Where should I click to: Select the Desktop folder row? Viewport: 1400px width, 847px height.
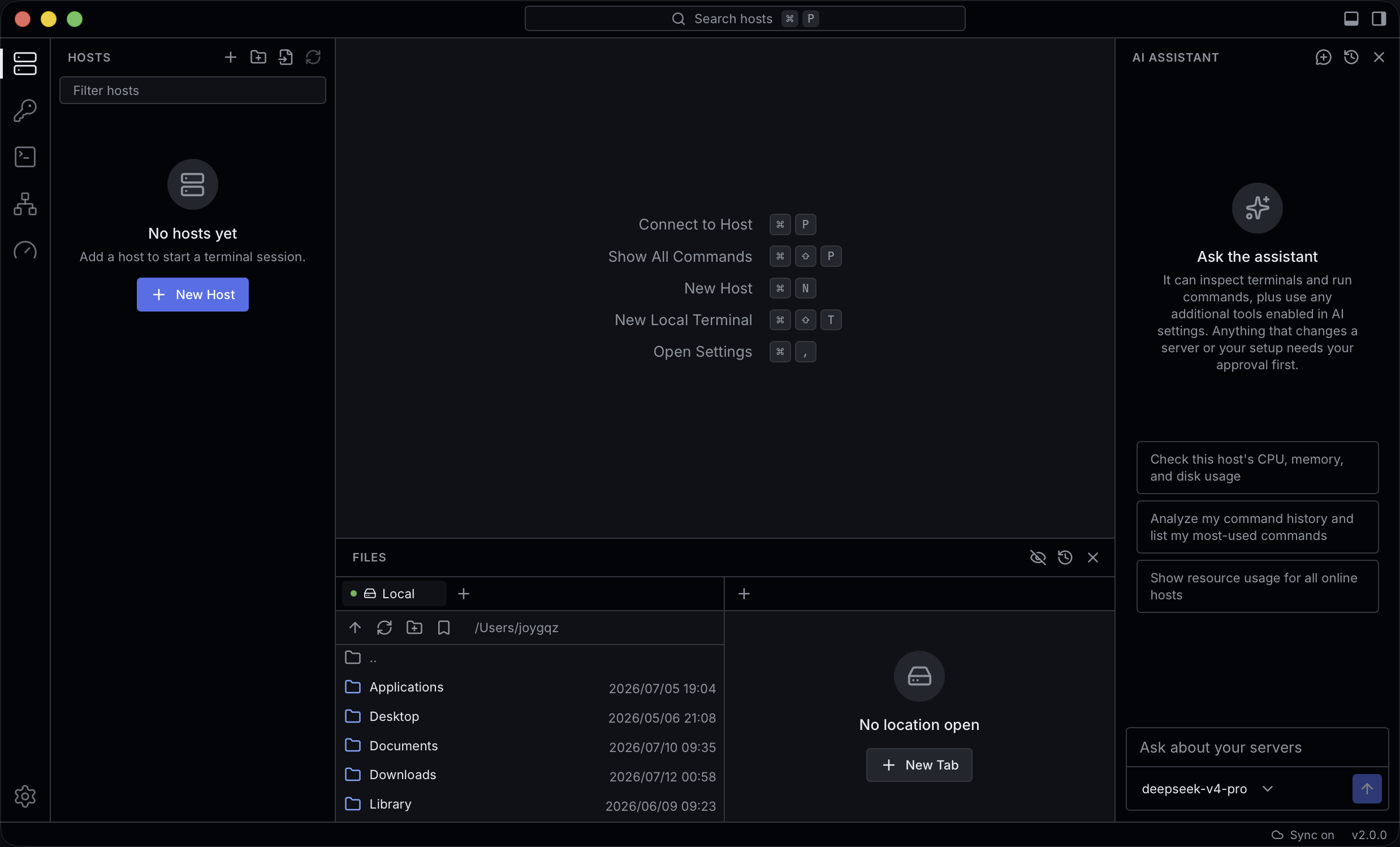(x=530, y=717)
